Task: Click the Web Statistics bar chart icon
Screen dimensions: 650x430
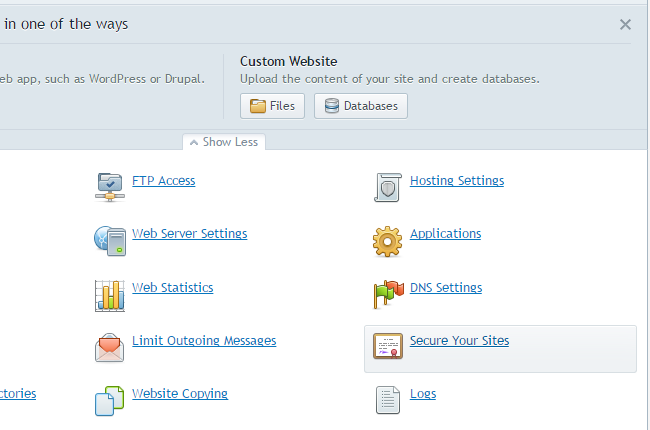Action: (110, 296)
